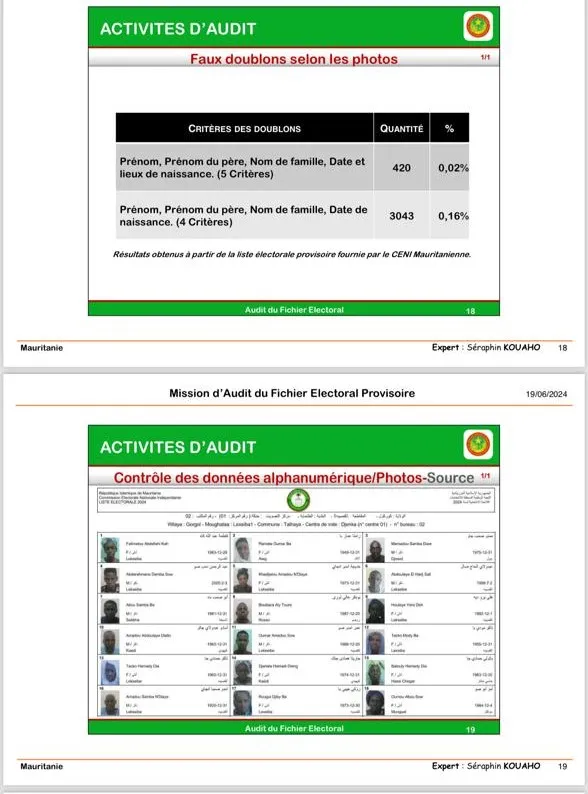Select the quantity cell showing 3043
588x794 pixels.
point(402,216)
